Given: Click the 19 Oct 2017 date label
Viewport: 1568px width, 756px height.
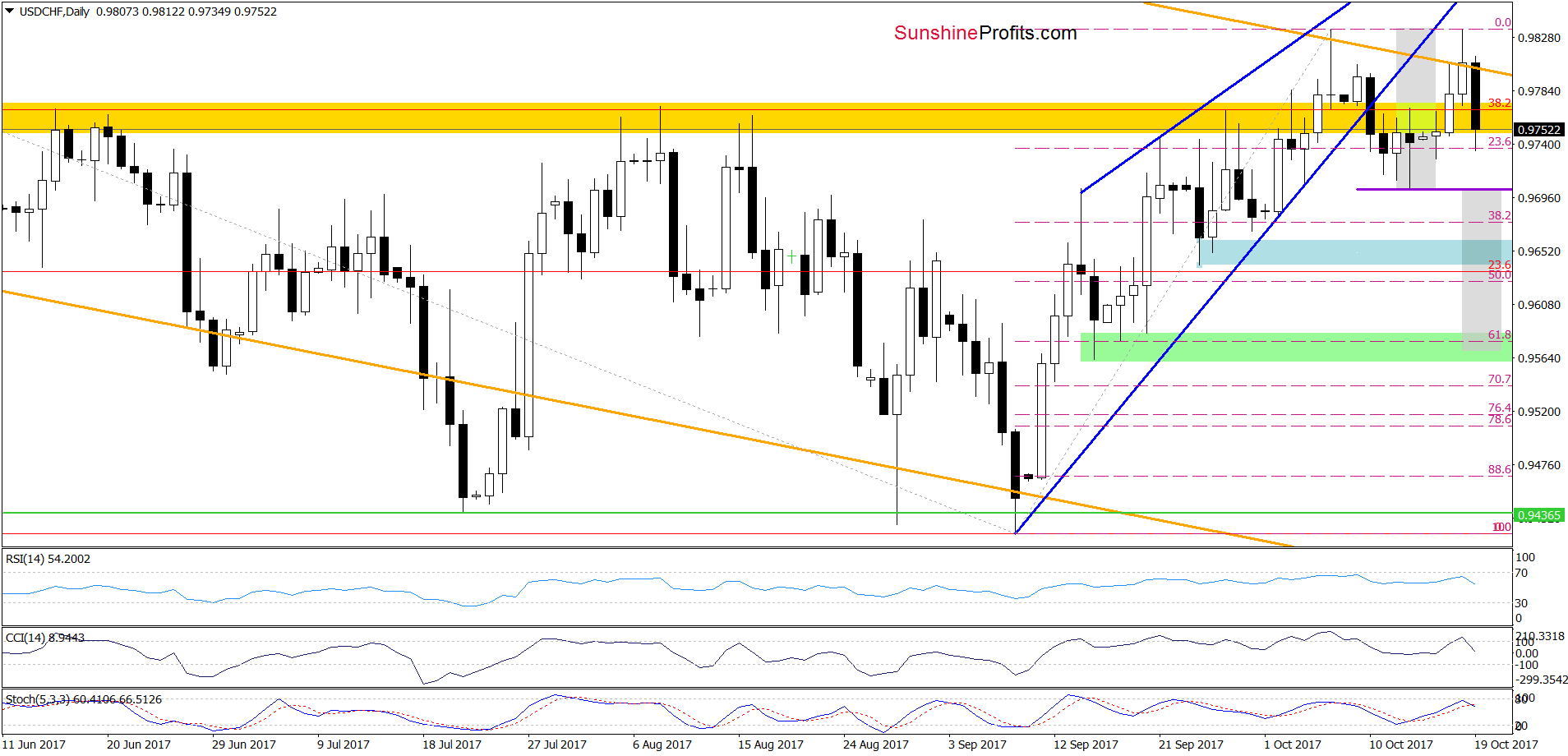Looking at the screenshot, I should [x=1506, y=744].
